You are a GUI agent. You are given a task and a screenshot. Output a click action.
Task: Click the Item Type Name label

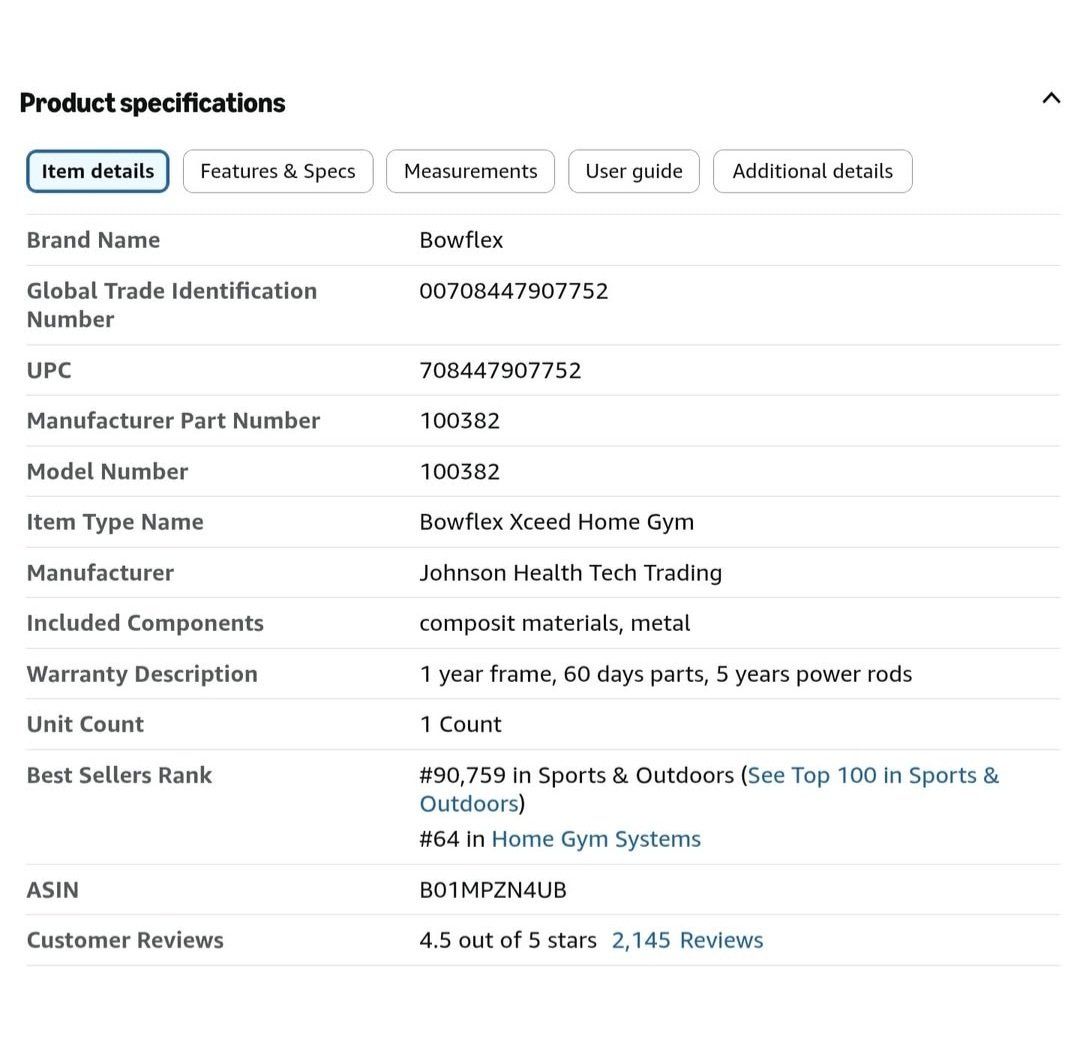tap(115, 522)
